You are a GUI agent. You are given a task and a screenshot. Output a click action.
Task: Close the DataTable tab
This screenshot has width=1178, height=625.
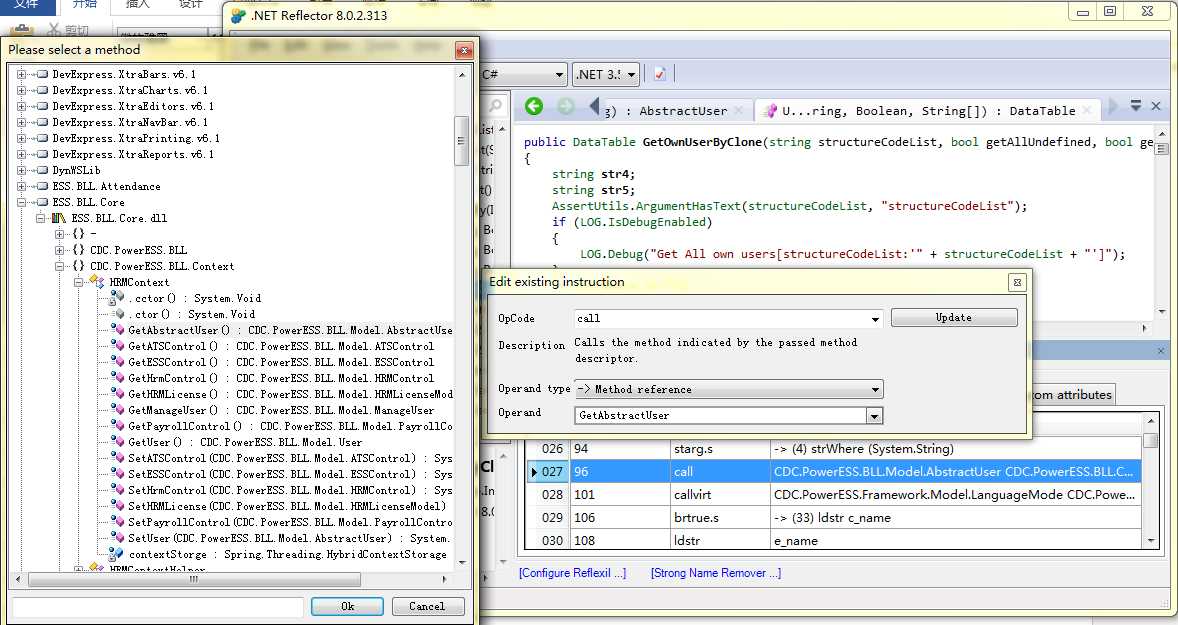point(1086,110)
